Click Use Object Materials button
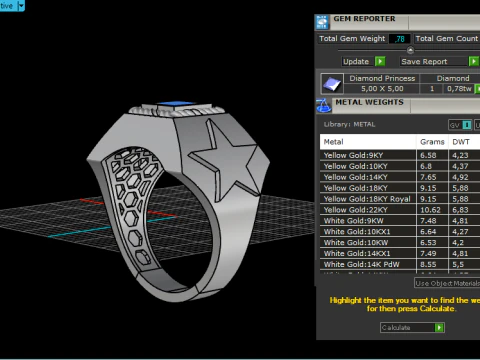The height and width of the screenshot is (360, 480). [447, 283]
